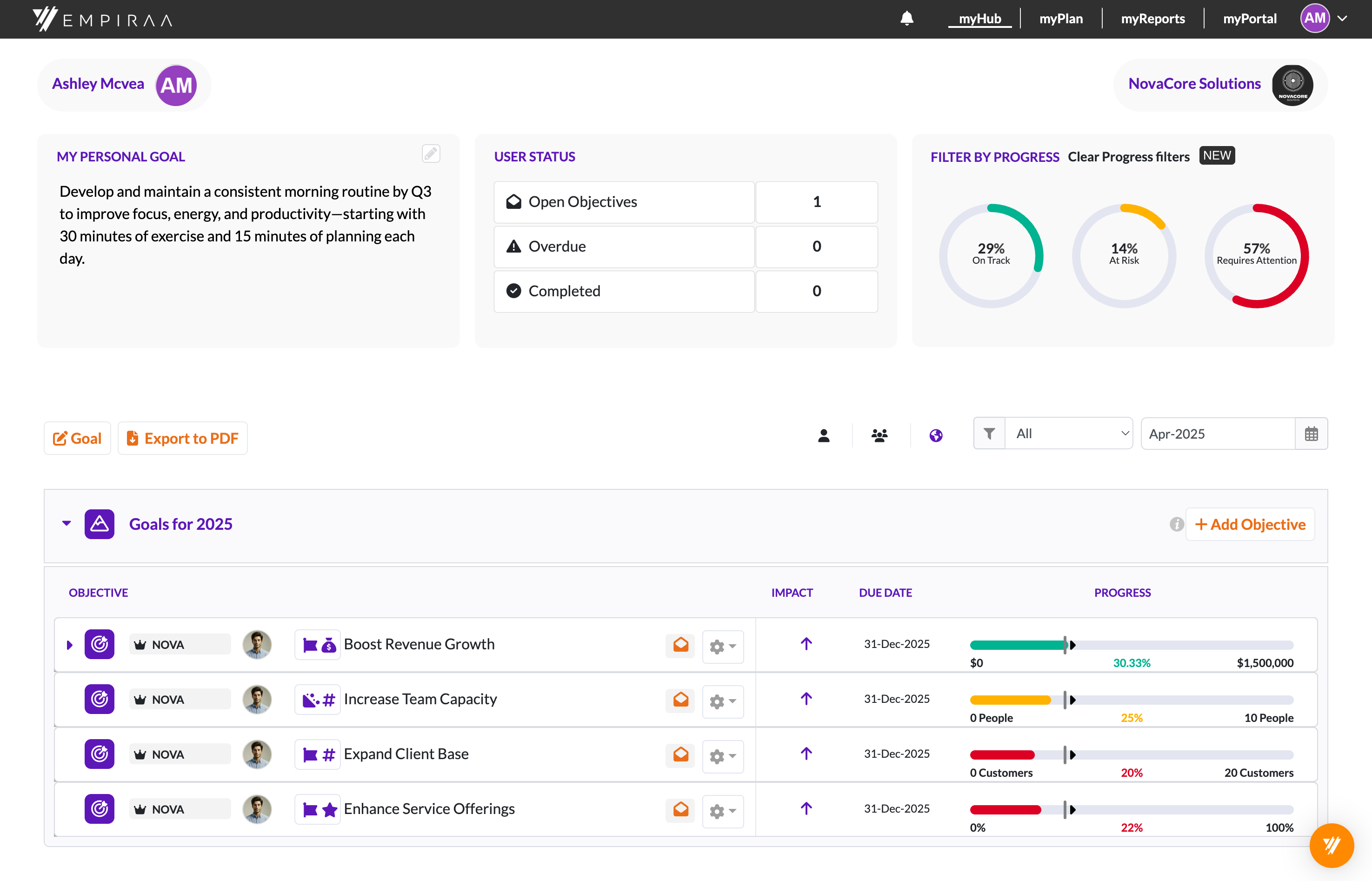Switch to the myPlan tab
This screenshot has width=1372, height=881.
pyautogui.click(x=1061, y=18)
